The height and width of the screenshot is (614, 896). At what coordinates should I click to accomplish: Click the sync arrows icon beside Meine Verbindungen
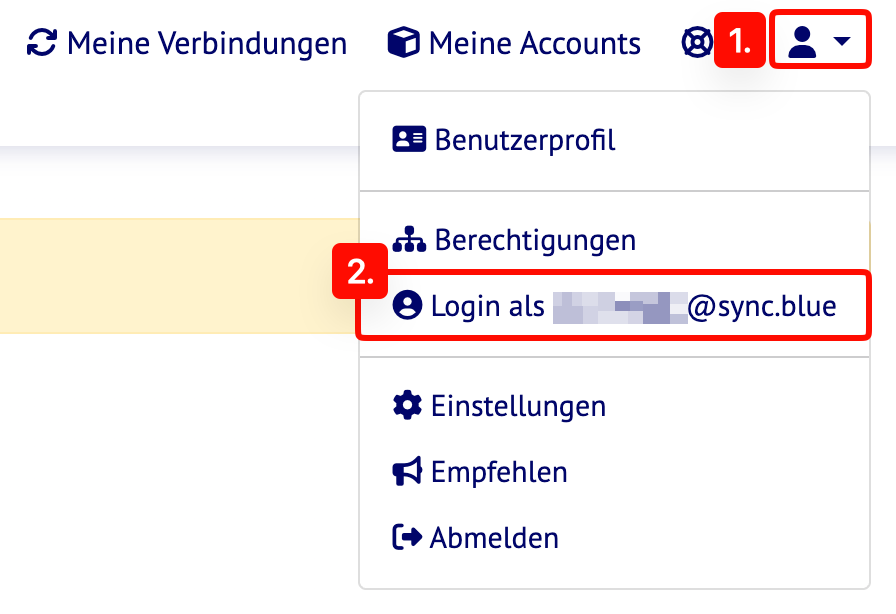coord(42,44)
